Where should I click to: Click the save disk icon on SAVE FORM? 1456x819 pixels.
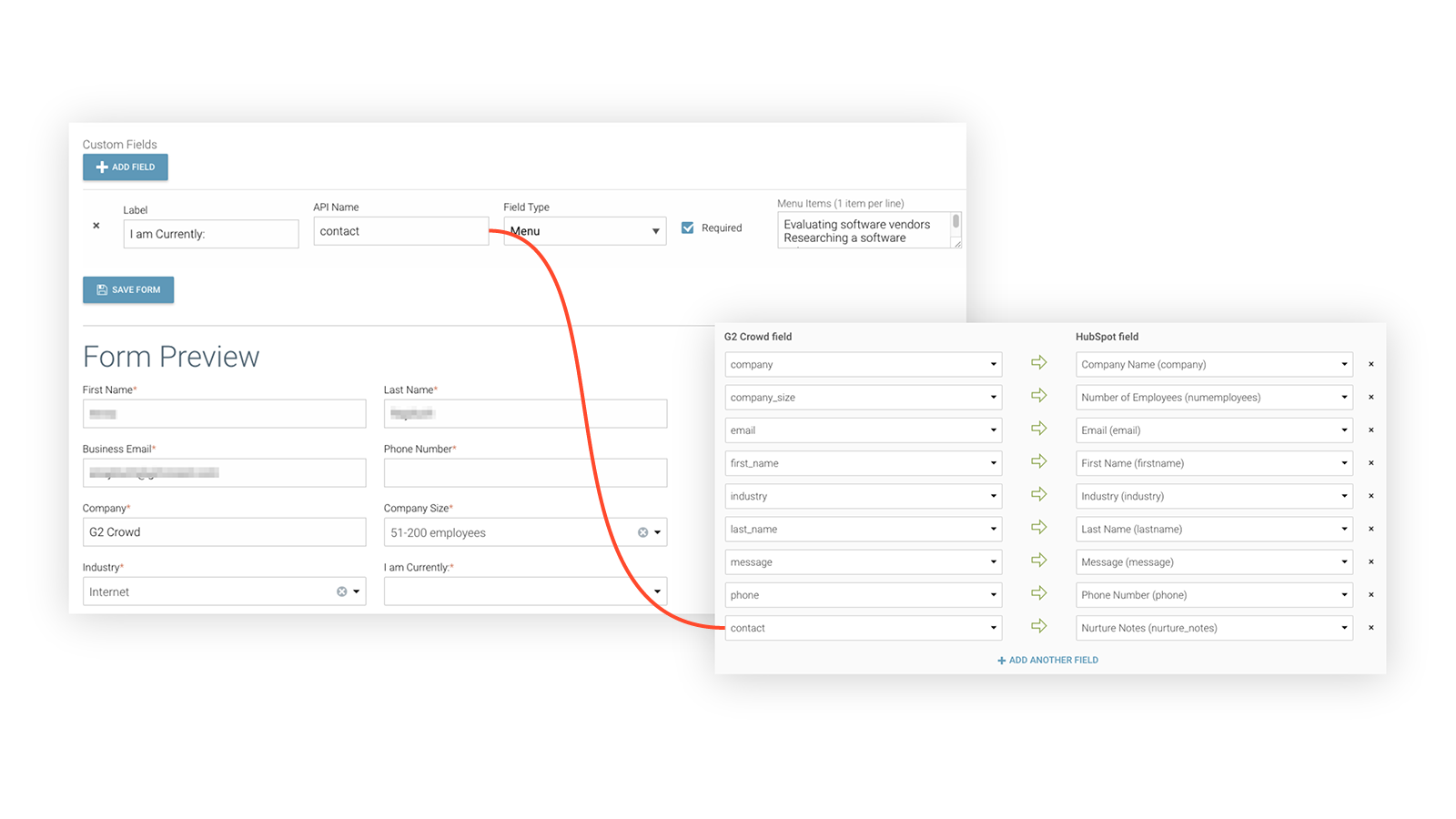click(x=102, y=289)
